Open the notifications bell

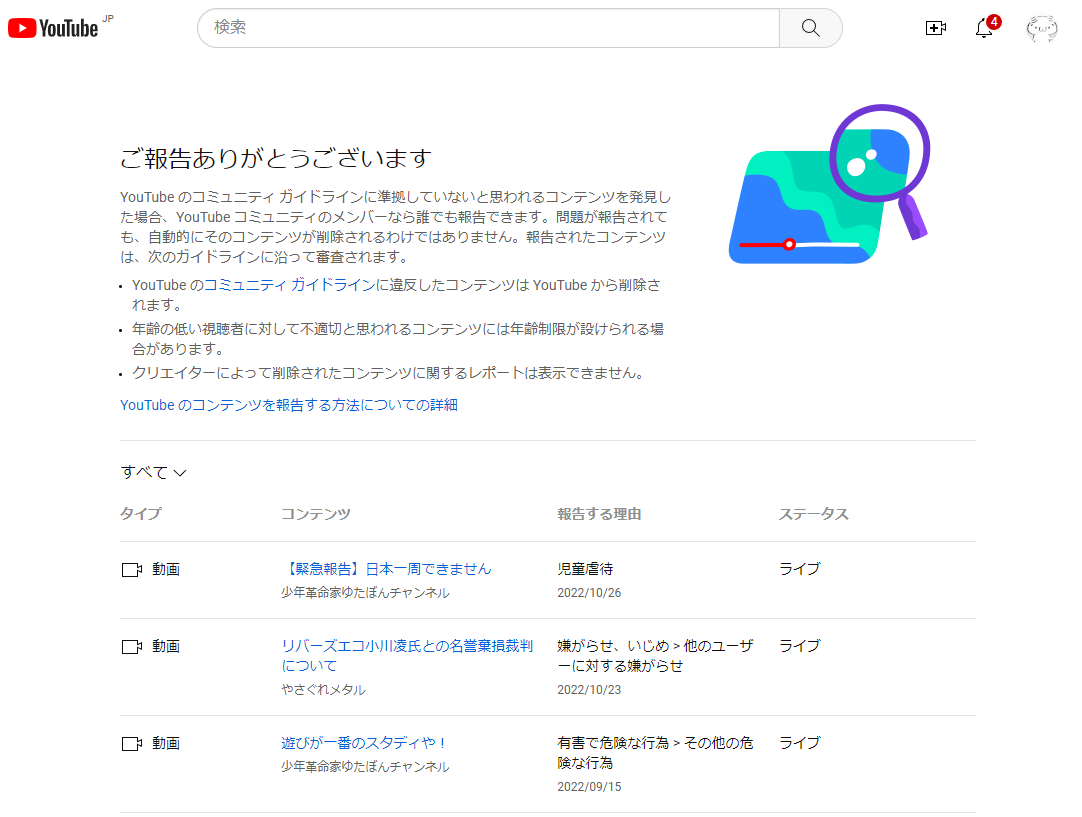coord(985,28)
